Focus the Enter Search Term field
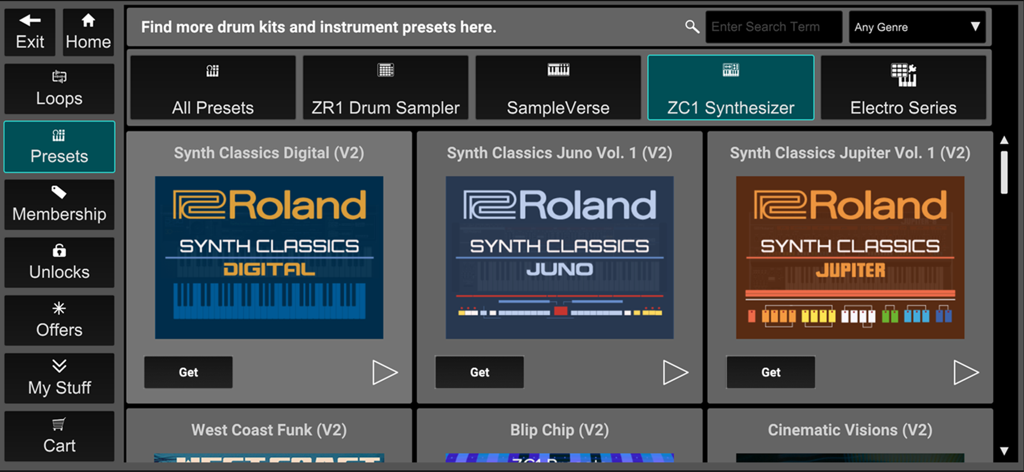Viewport: 1024px width, 472px height. tap(774, 27)
